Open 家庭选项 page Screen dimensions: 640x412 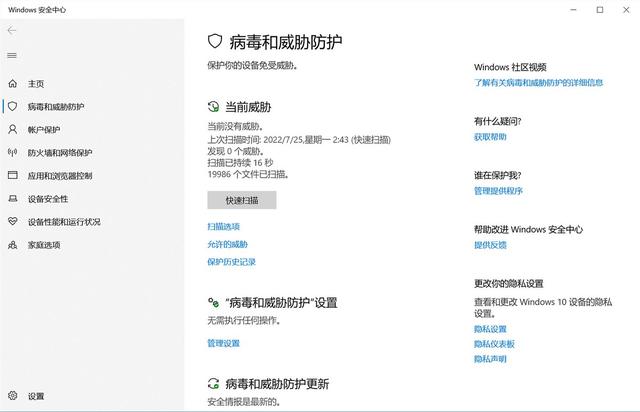pyautogui.click(x=44, y=245)
